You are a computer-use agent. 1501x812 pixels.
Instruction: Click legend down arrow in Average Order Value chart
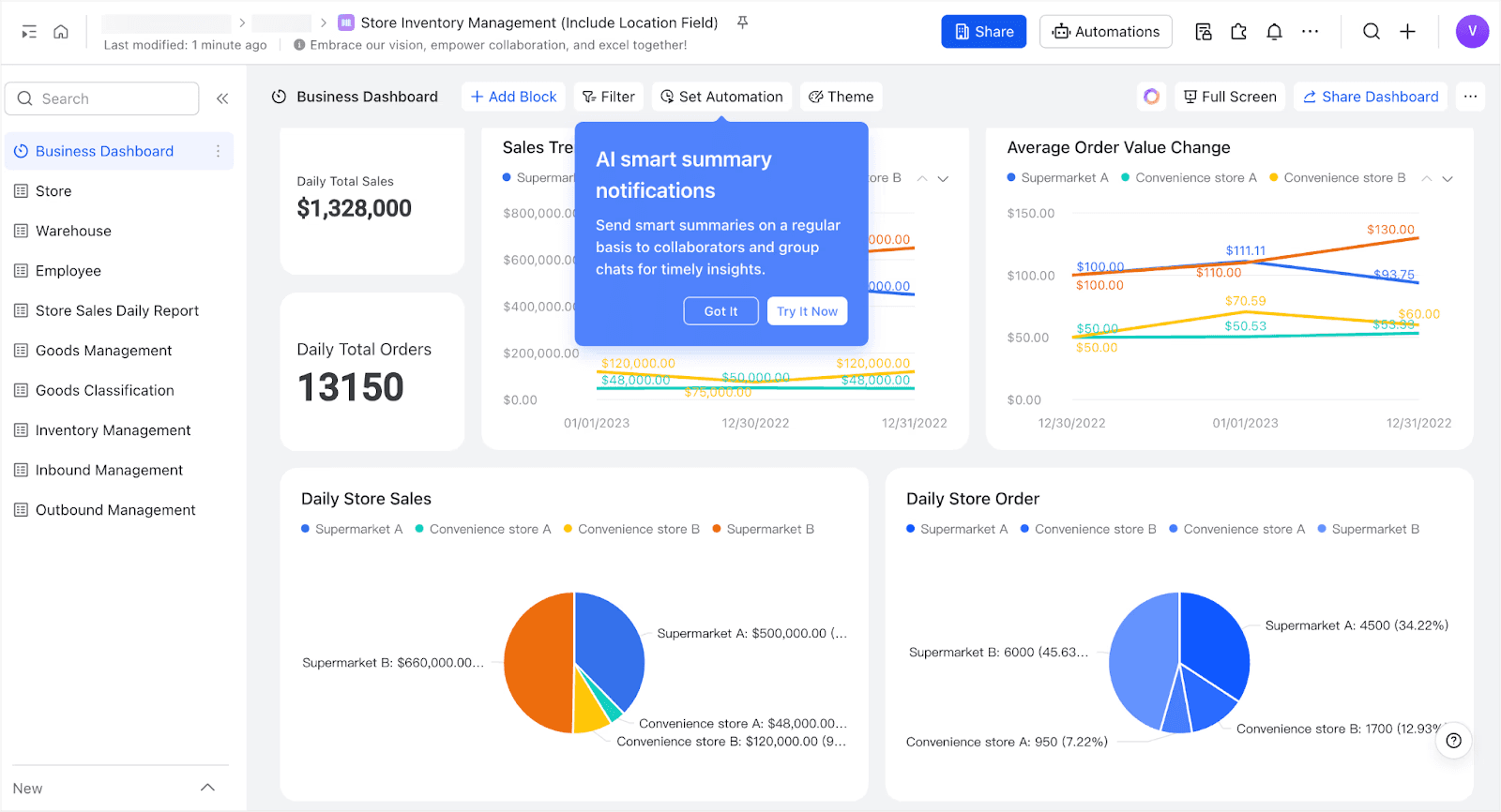click(x=1448, y=178)
